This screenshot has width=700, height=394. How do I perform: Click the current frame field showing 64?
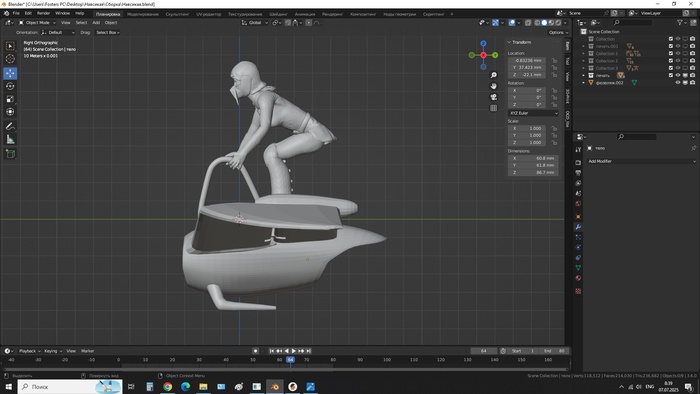tap(483, 351)
